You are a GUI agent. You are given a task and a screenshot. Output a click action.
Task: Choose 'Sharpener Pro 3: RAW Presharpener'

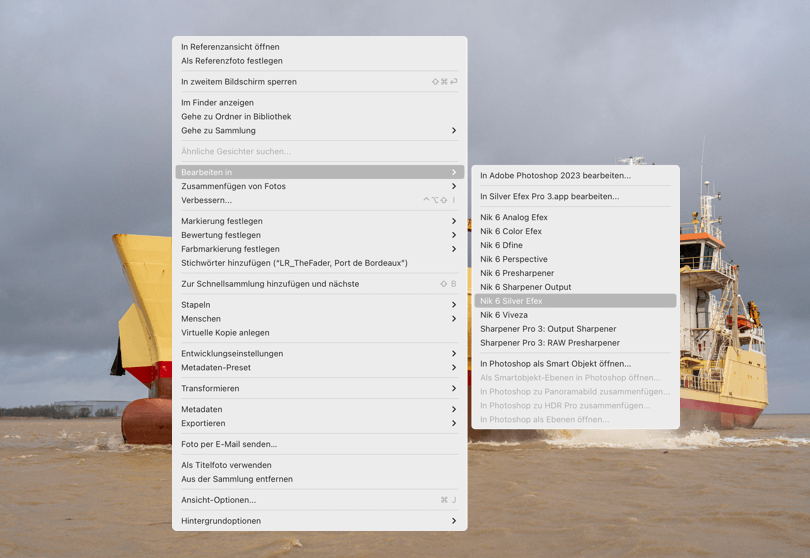[x=575, y=343]
